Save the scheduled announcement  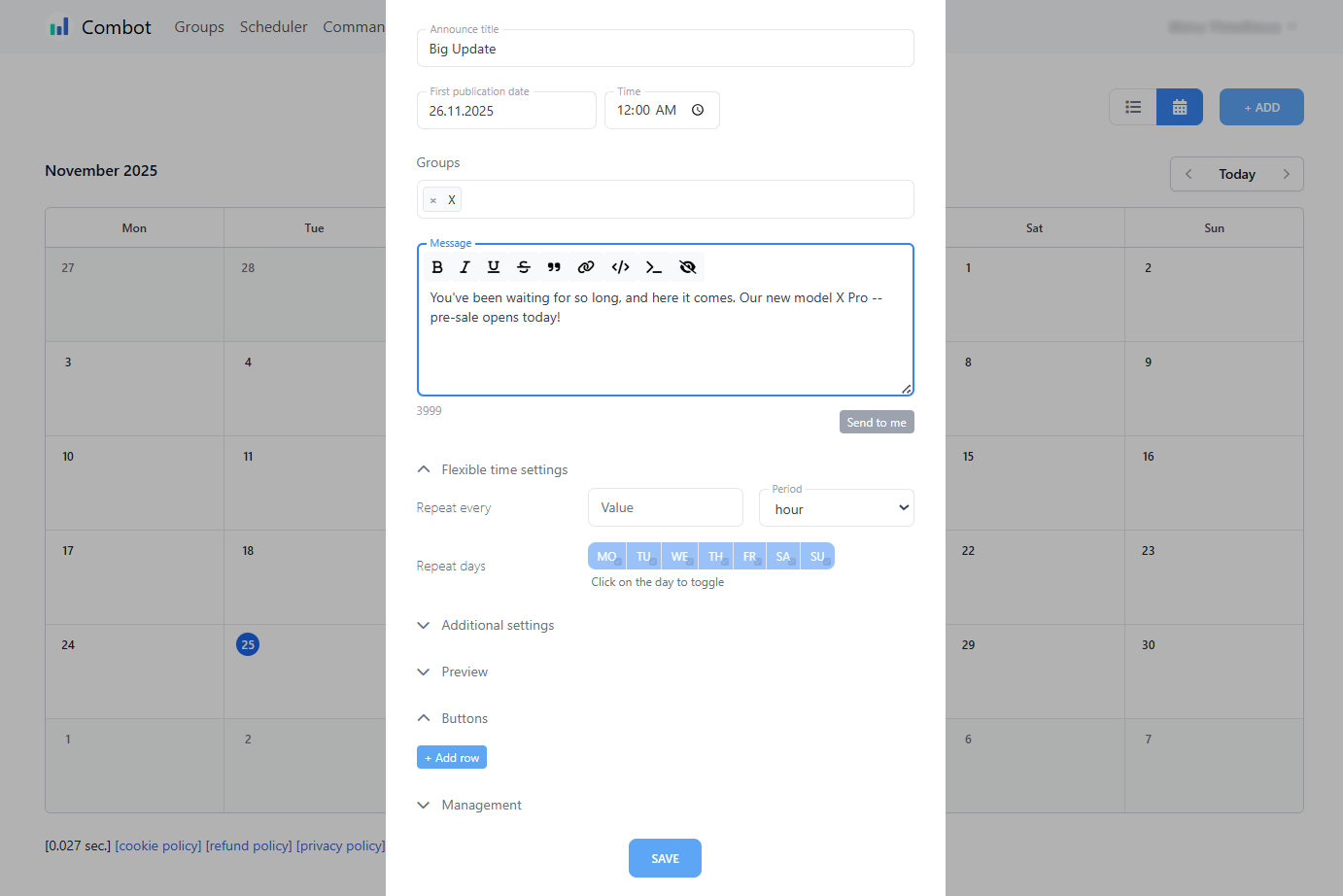[x=665, y=858]
